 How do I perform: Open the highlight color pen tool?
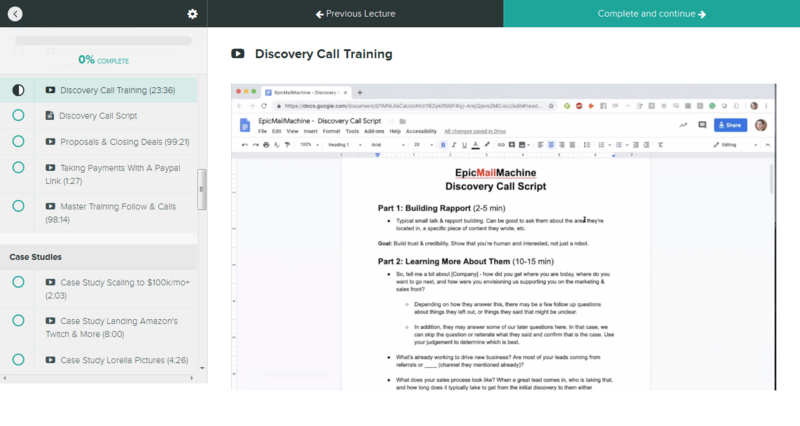[x=487, y=145]
